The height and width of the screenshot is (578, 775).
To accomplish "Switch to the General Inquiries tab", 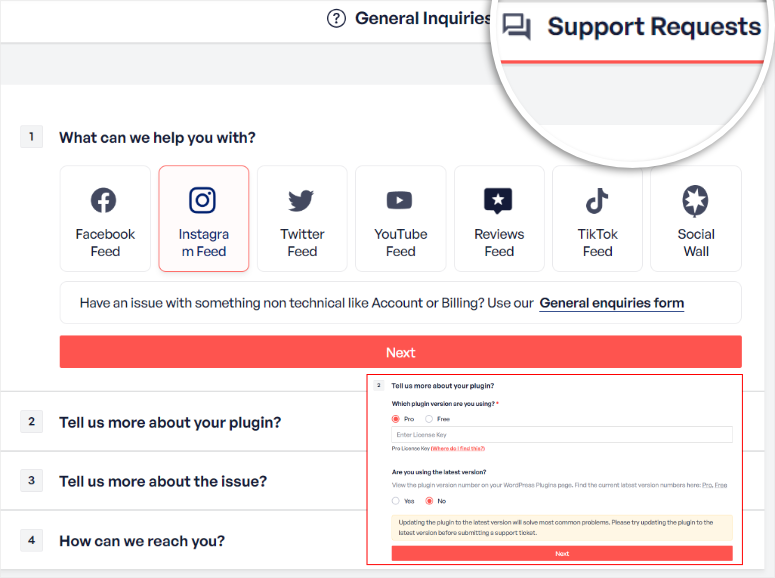I will point(410,18).
